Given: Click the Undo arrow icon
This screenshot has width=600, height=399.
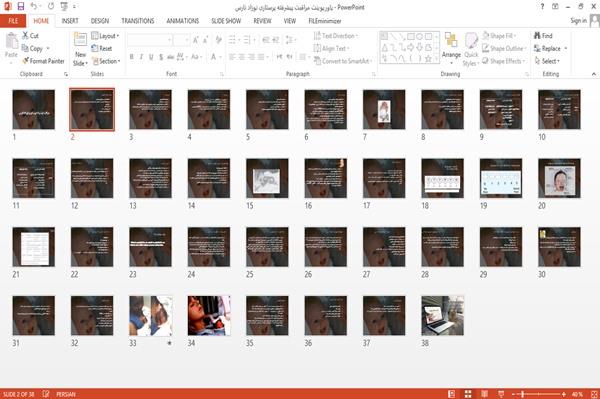Looking at the screenshot, I should coord(34,7).
